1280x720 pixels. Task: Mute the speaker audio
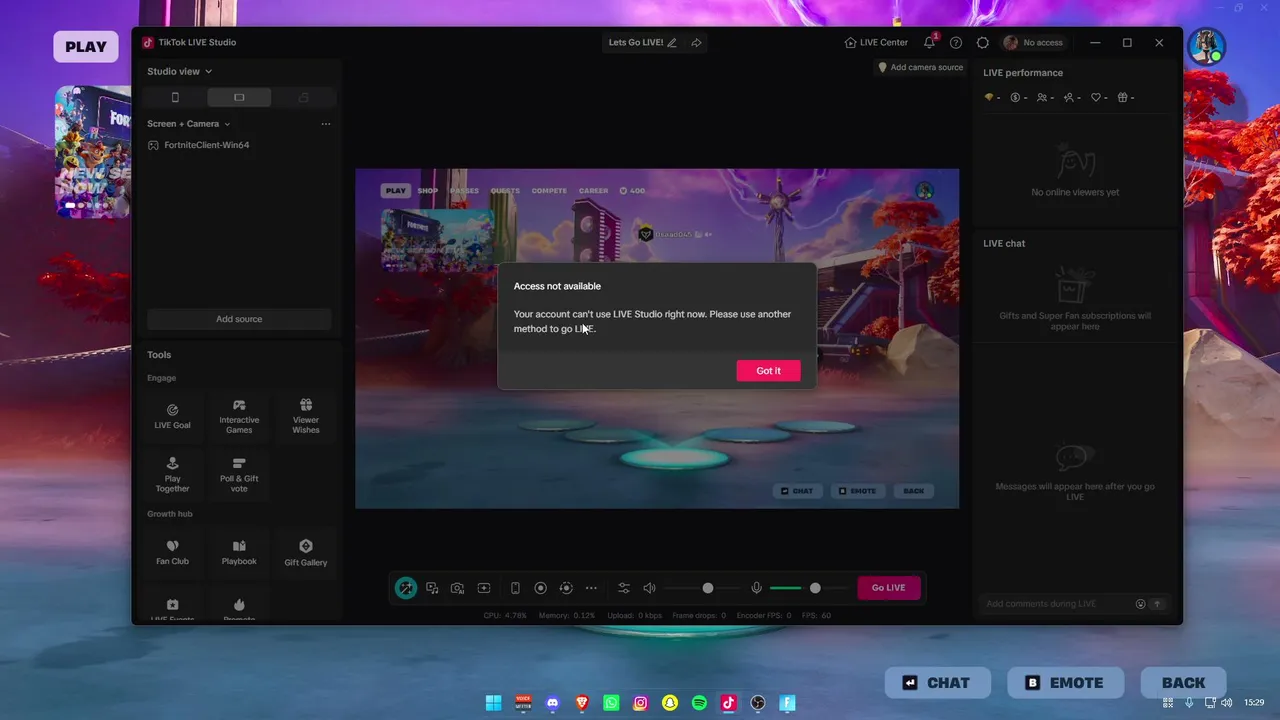649,588
